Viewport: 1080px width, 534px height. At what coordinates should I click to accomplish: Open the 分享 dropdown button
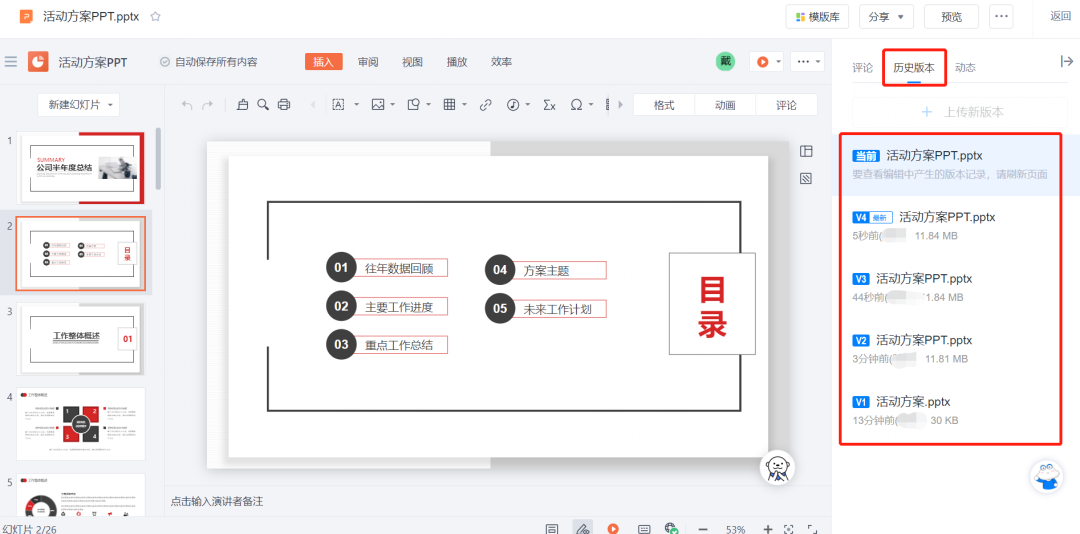(x=886, y=17)
